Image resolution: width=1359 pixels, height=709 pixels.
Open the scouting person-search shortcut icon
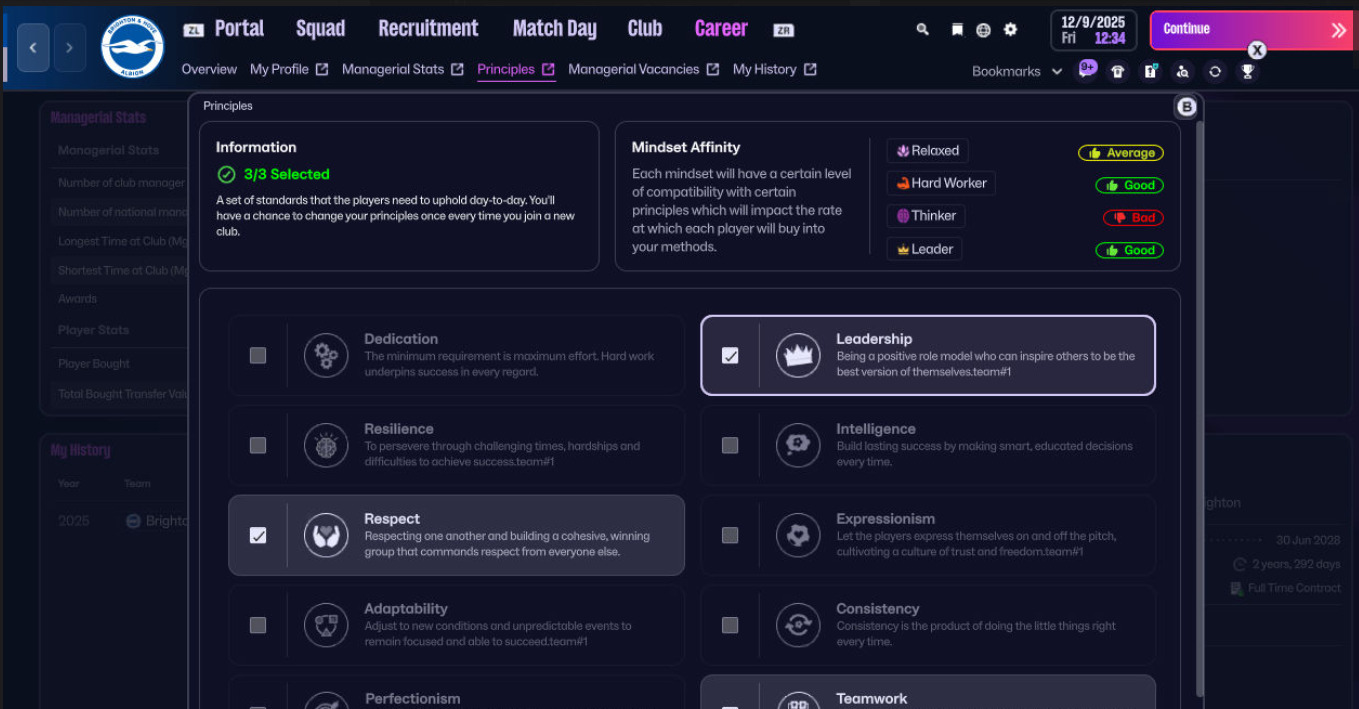tap(1183, 71)
